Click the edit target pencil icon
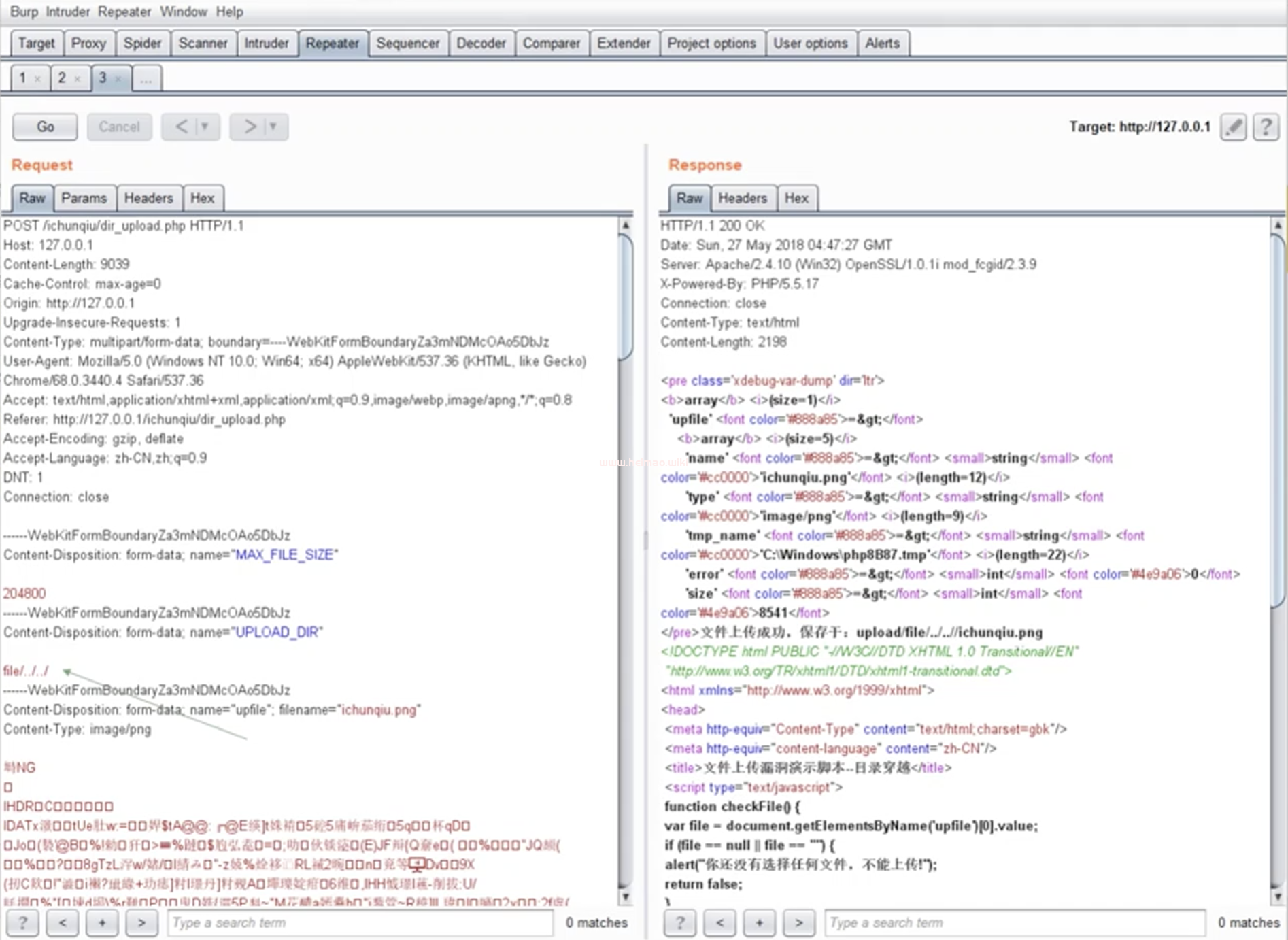Image resolution: width=1288 pixels, height=940 pixels. pos(1234,127)
